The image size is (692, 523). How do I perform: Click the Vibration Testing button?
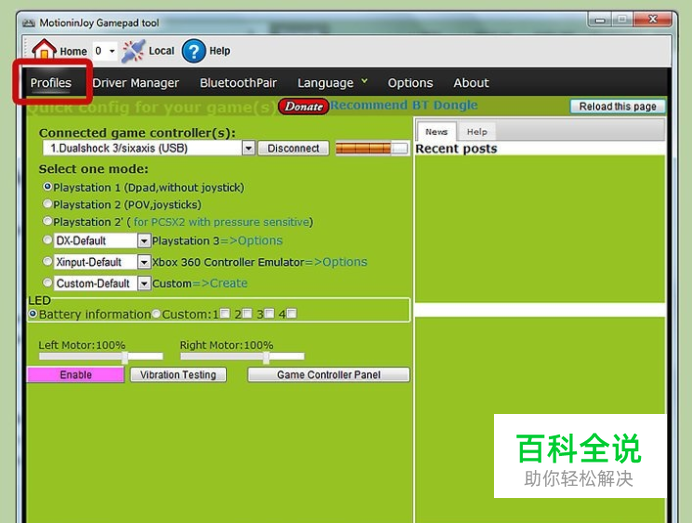point(178,375)
